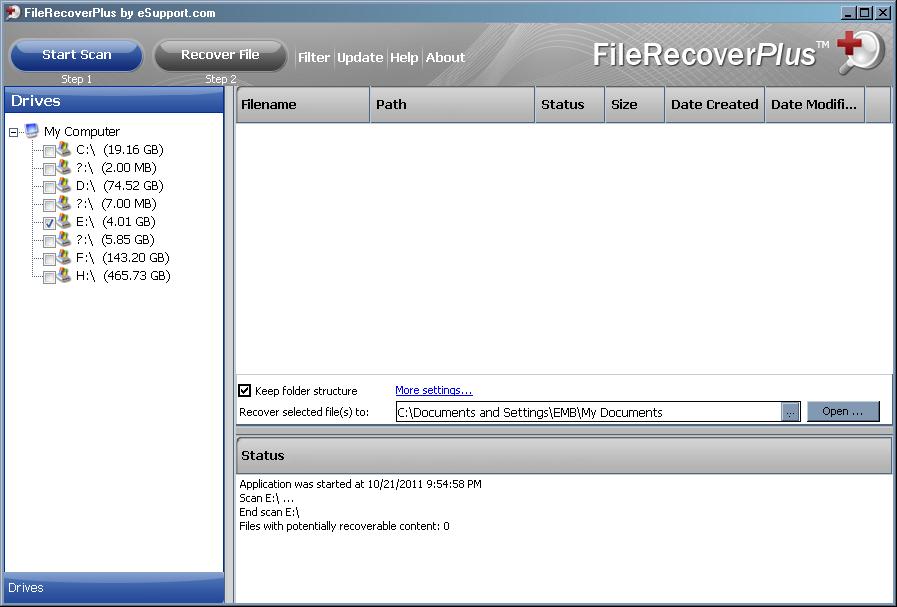Click the C:\ drive icon

point(64,149)
